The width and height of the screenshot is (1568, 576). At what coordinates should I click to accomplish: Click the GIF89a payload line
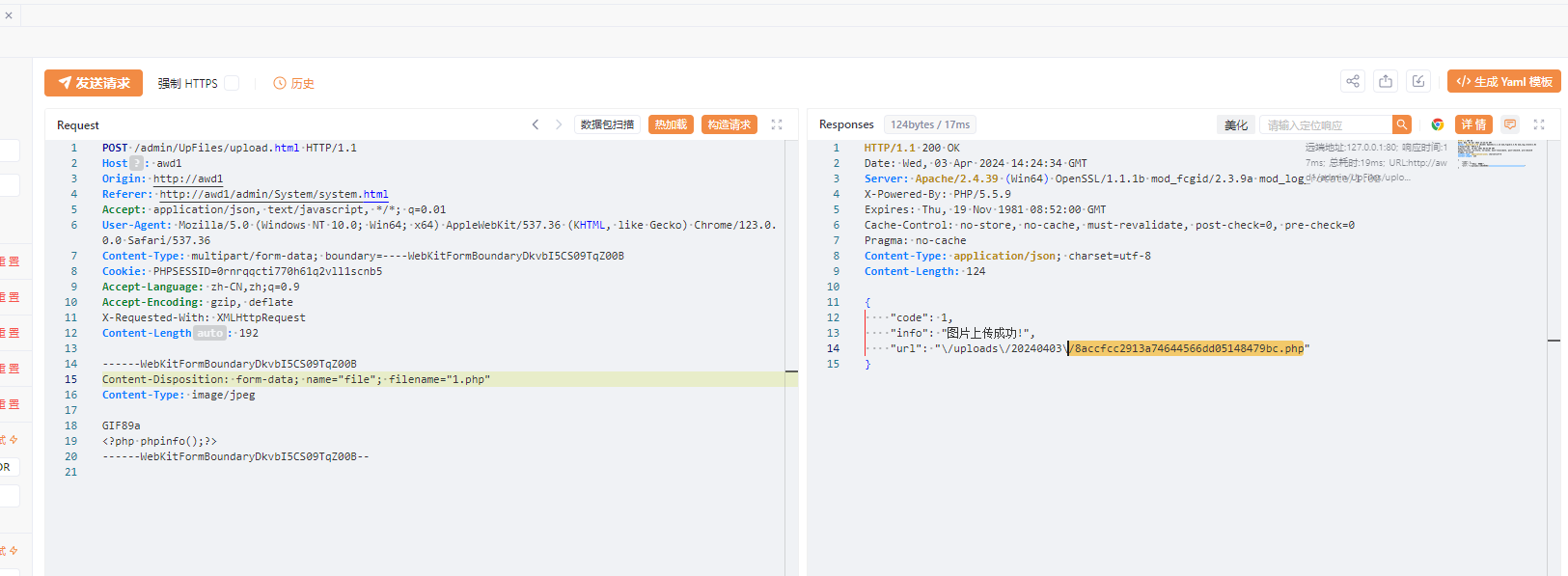(122, 425)
